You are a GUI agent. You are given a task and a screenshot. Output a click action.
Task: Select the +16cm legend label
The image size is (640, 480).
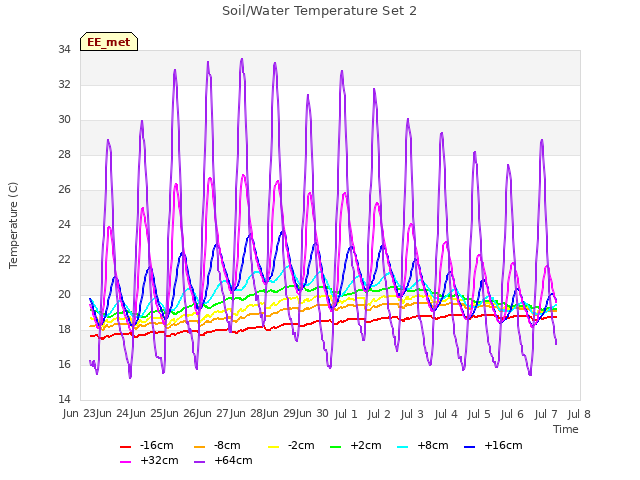coord(503,445)
